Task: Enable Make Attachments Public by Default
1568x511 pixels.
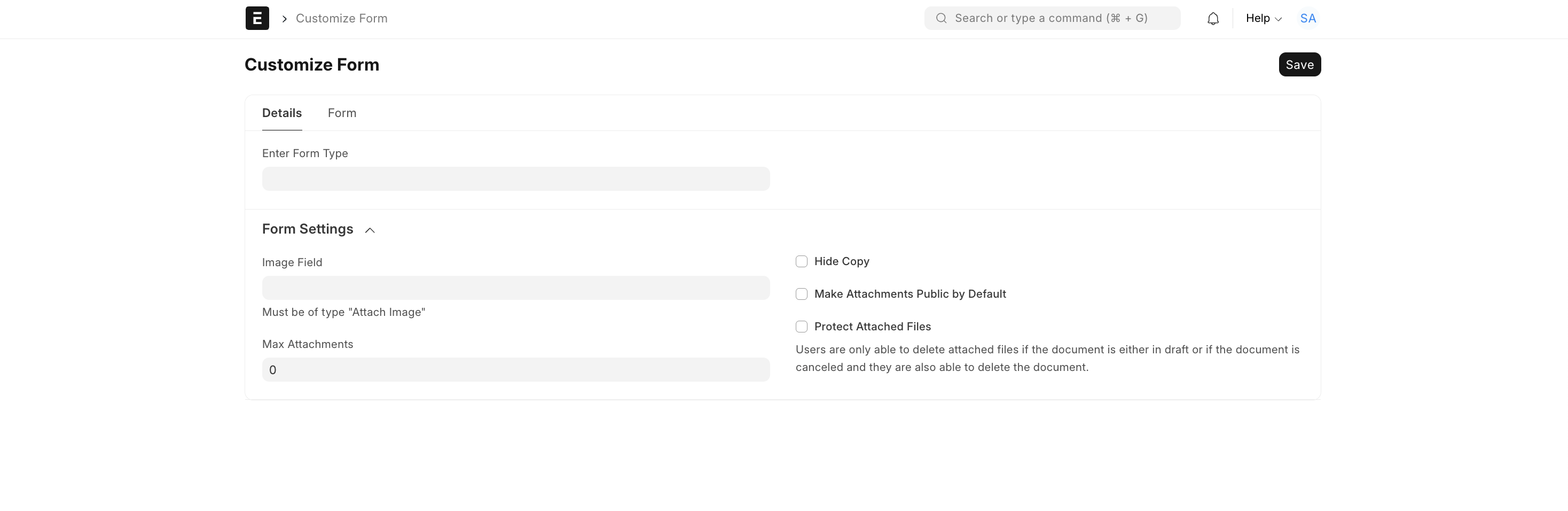Action: 801,294
